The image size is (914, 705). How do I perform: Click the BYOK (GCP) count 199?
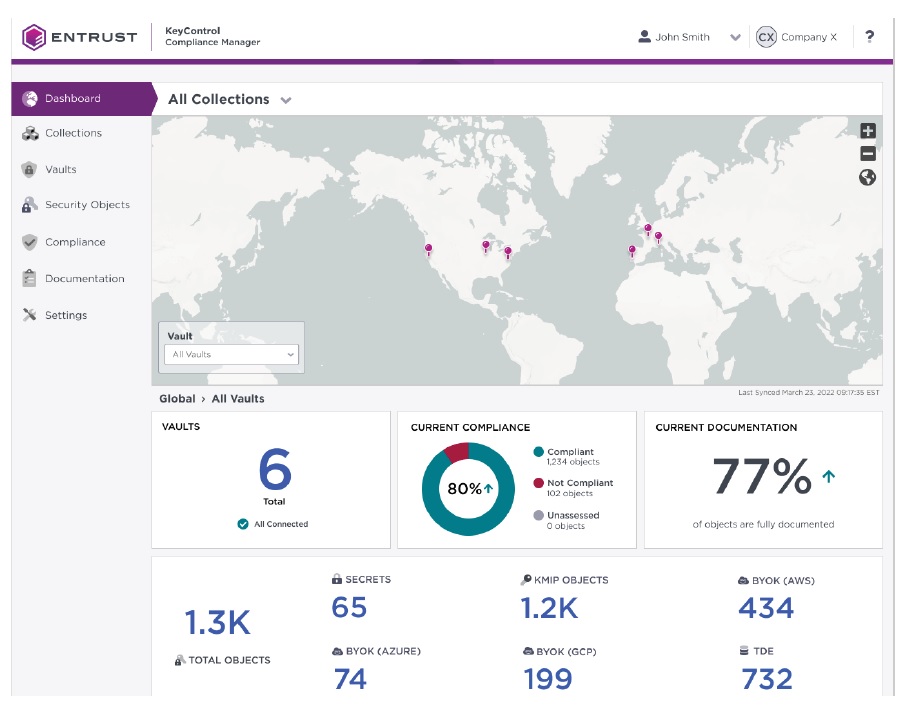(x=548, y=679)
